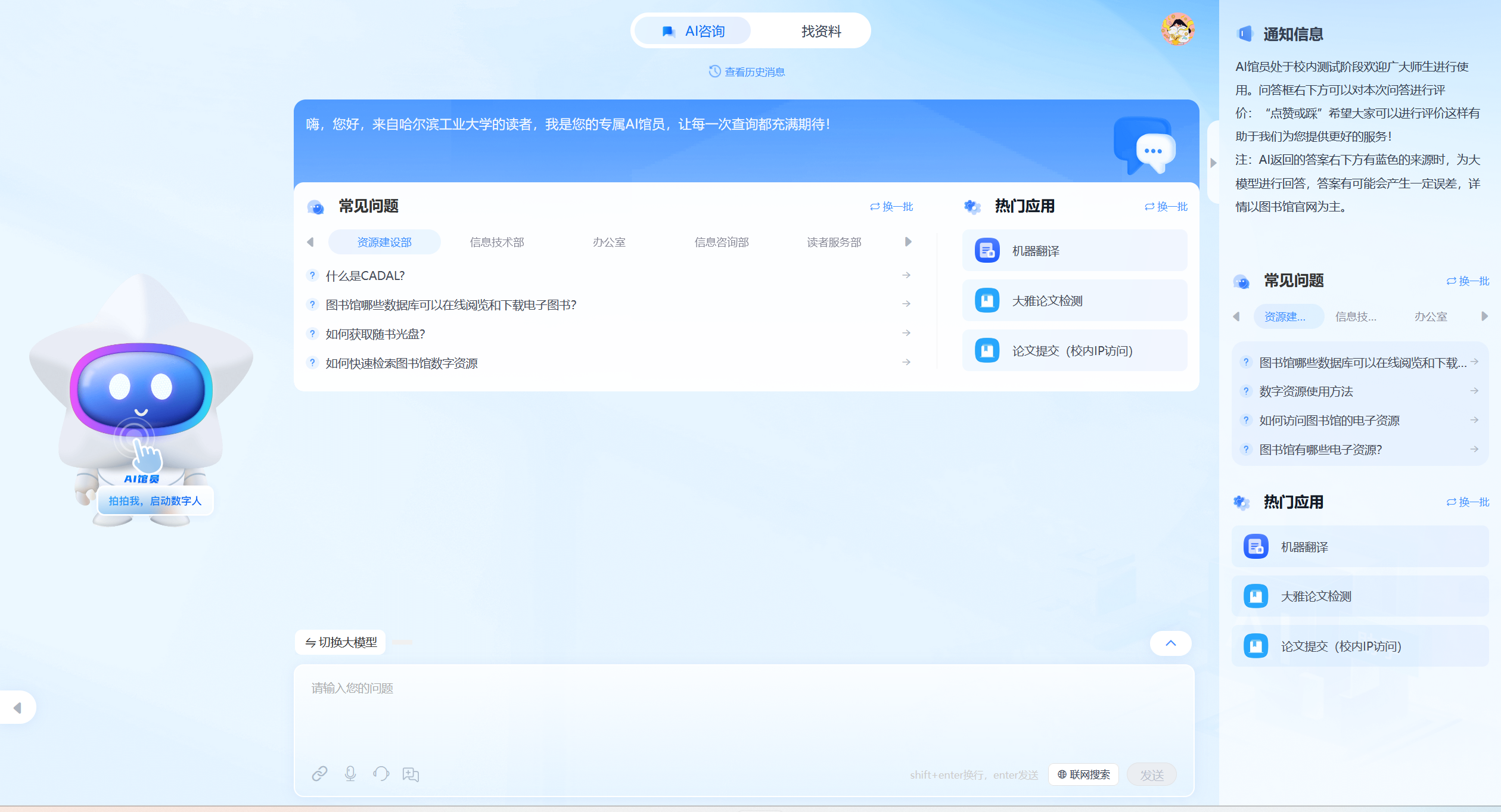The image size is (1501, 812).
Task: Select the 什么是CADAL? question
Action: coord(365,276)
